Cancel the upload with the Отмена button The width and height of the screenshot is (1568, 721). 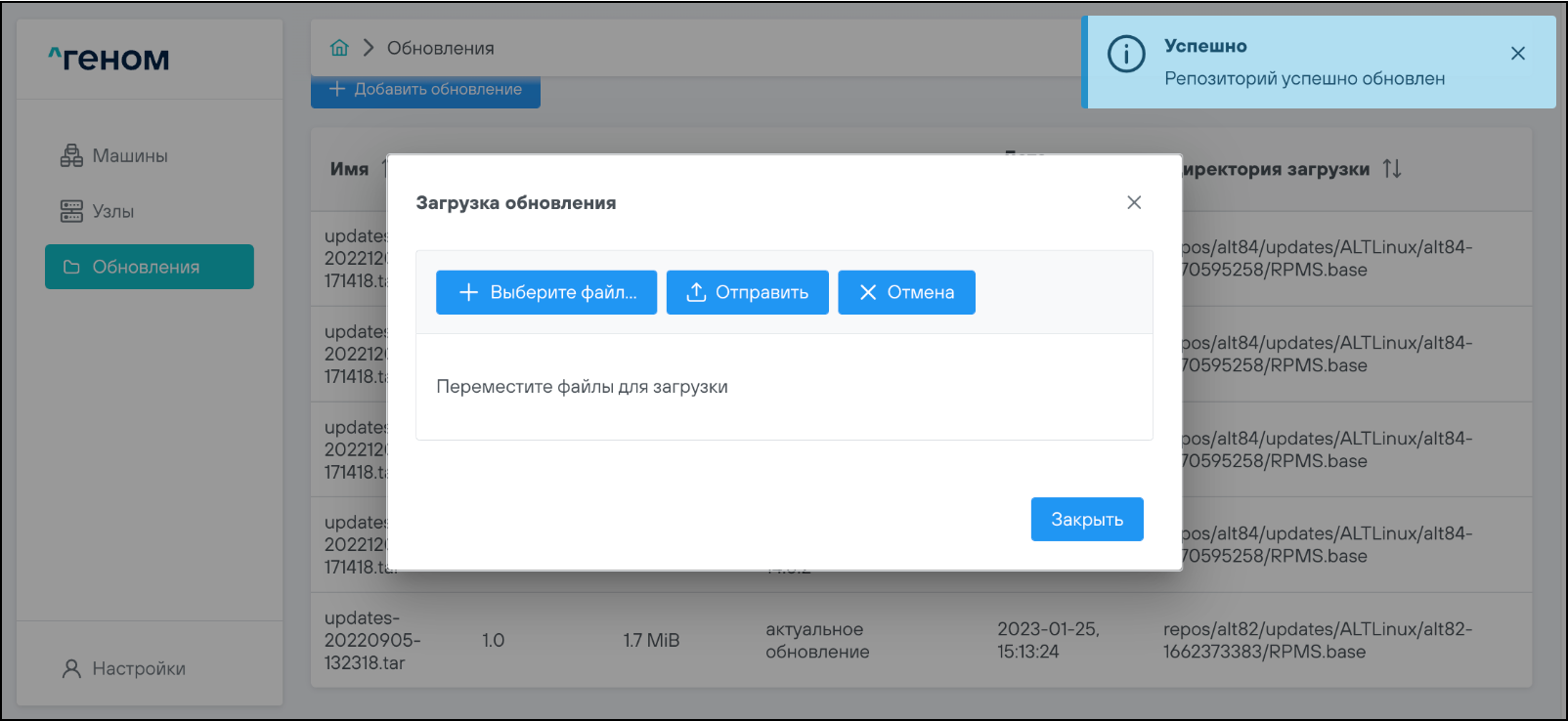tap(906, 292)
